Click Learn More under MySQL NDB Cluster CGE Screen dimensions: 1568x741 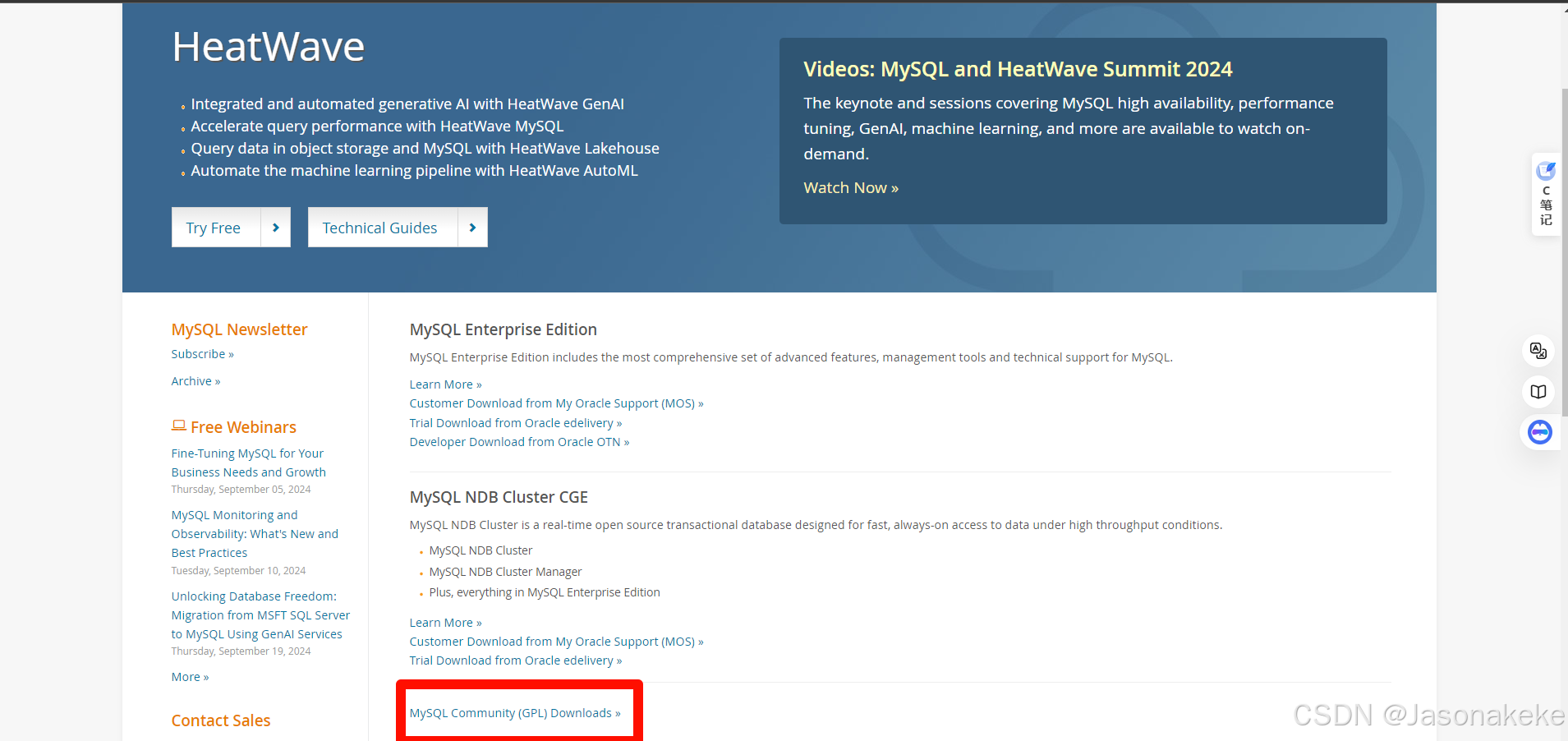[x=445, y=623]
